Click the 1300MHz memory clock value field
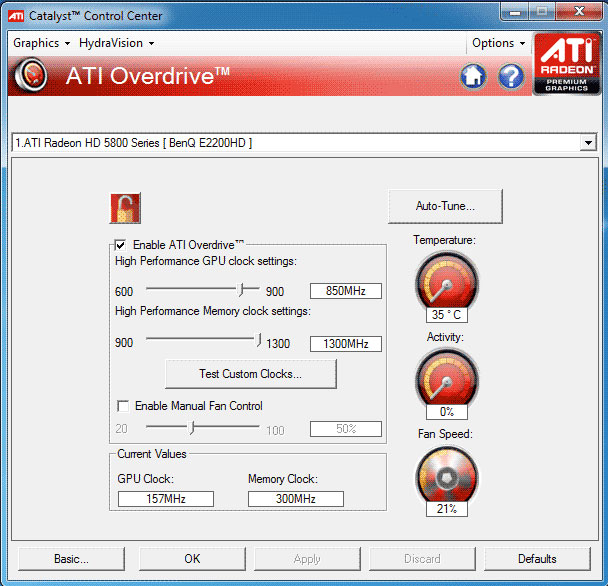Image resolution: width=608 pixels, height=586 pixels. point(345,344)
